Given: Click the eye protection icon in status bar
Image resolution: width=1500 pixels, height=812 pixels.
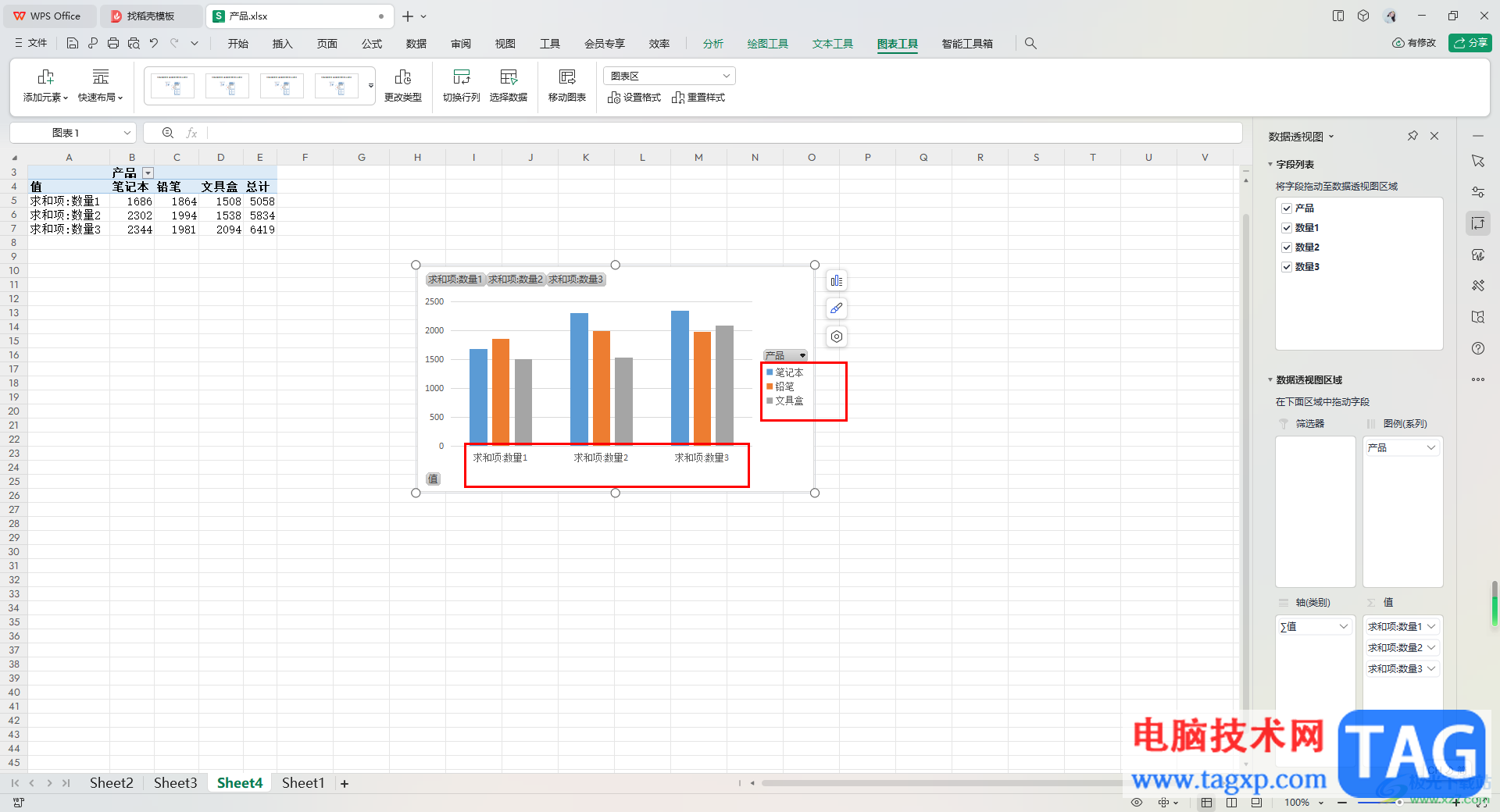Looking at the screenshot, I should coord(1137,803).
